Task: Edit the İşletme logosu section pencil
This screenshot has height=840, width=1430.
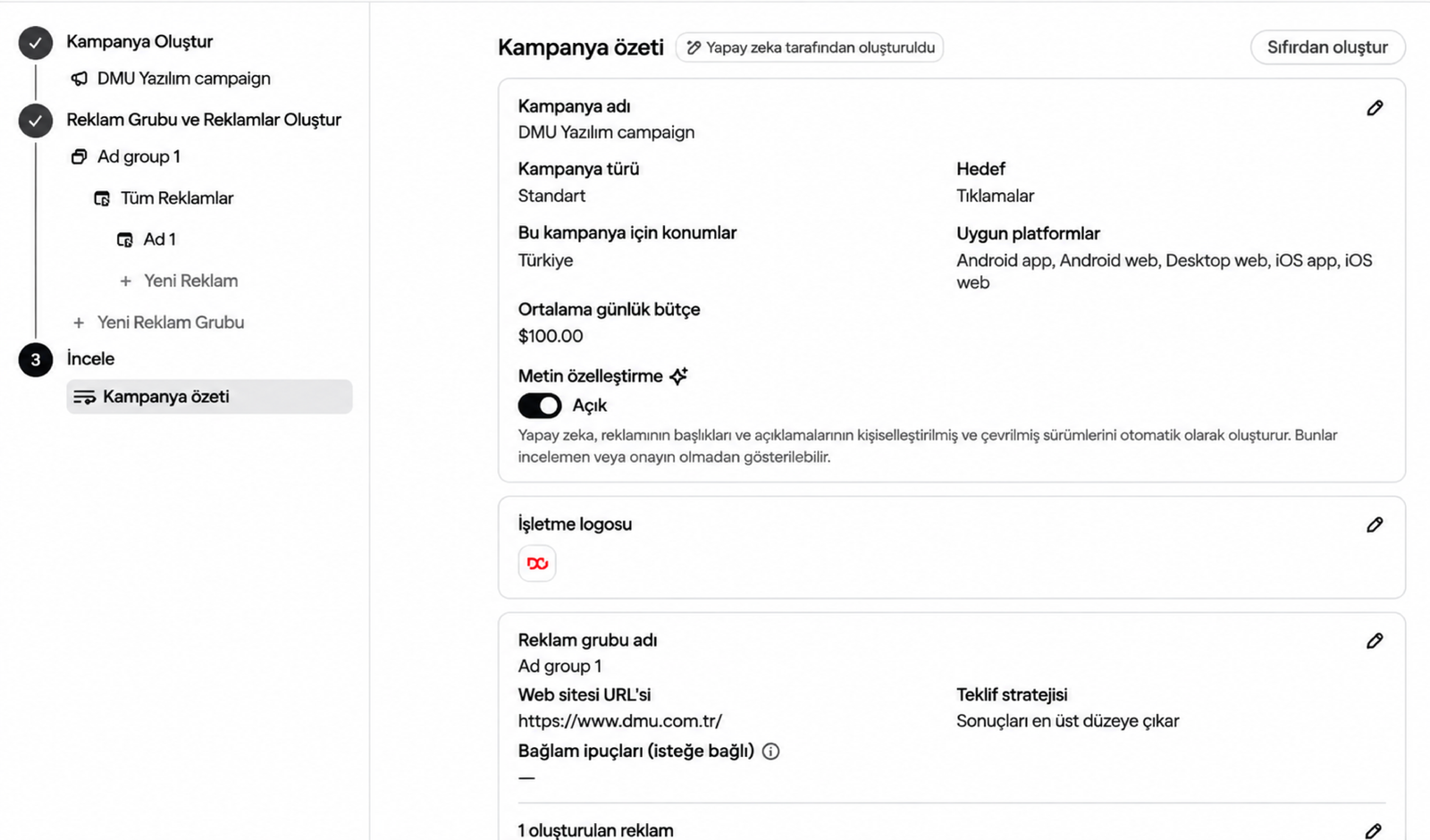Action: (1375, 525)
